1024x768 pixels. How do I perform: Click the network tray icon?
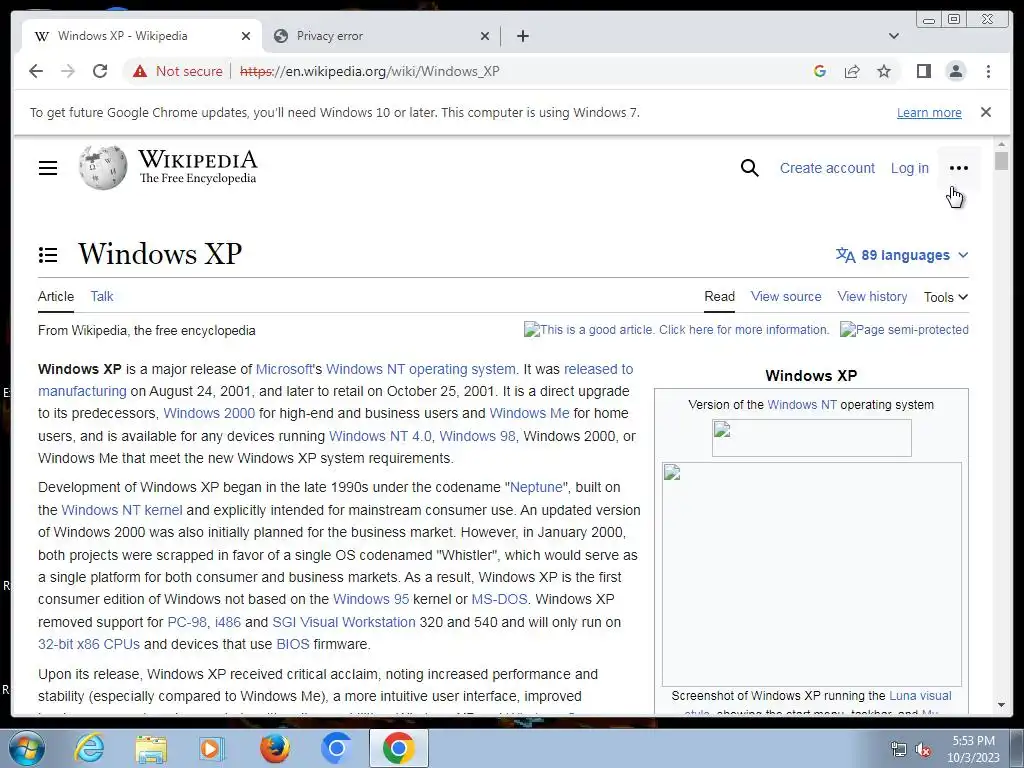899,750
